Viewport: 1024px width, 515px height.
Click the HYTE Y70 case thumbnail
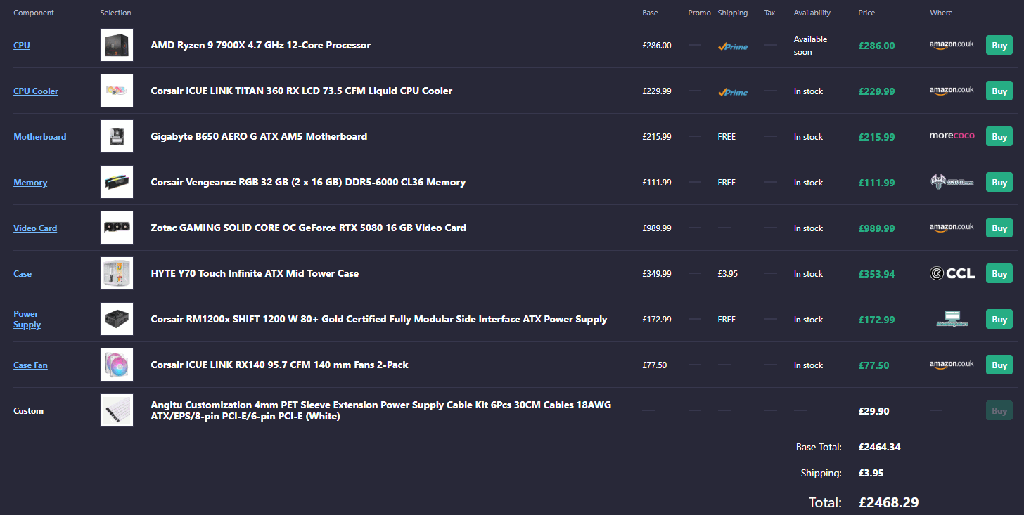coord(117,273)
